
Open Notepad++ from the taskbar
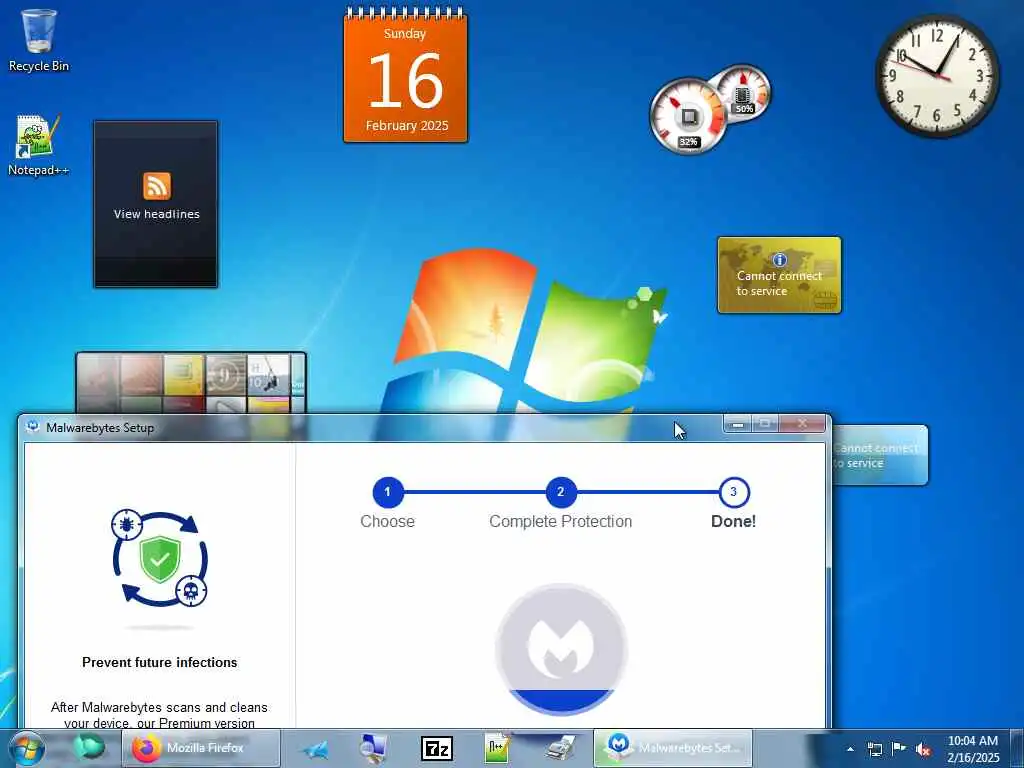tap(498, 748)
